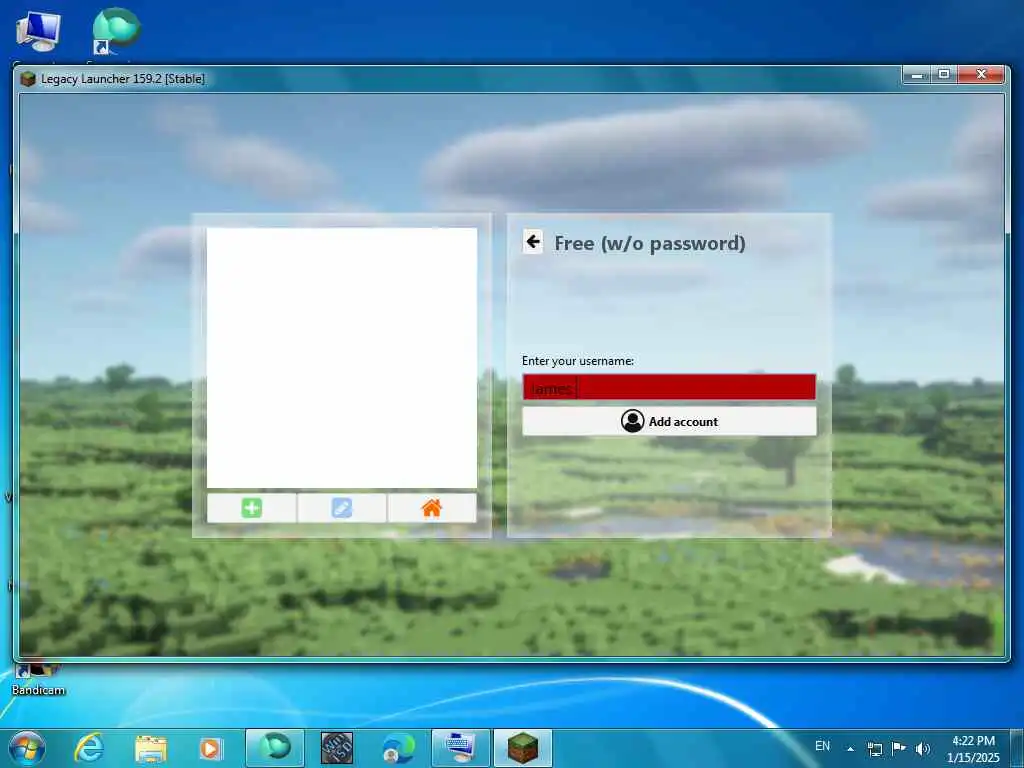Open the Bandicam desktop shortcut
Screen dimensions: 1024x768
coord(38,679)
